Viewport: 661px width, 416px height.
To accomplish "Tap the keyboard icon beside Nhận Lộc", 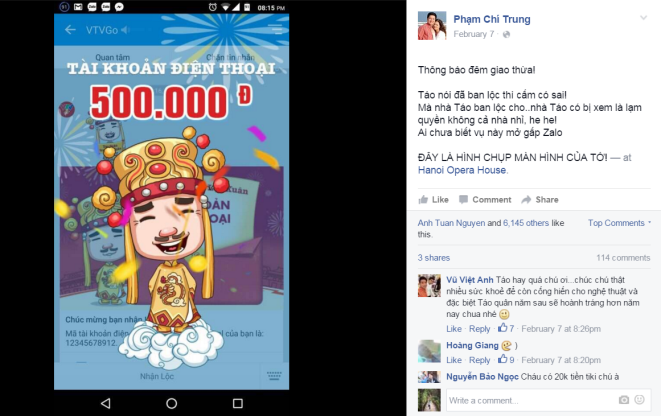I will coord(274,376).
